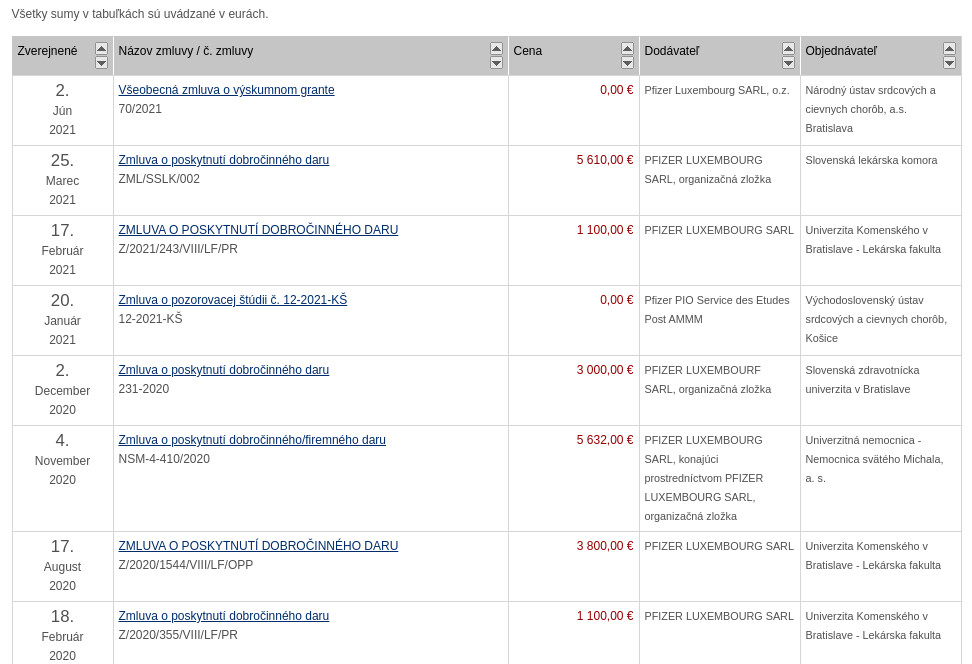
Task: Sort Zverejnené column ascending with up arrow
Action: (x=101, y=49)
